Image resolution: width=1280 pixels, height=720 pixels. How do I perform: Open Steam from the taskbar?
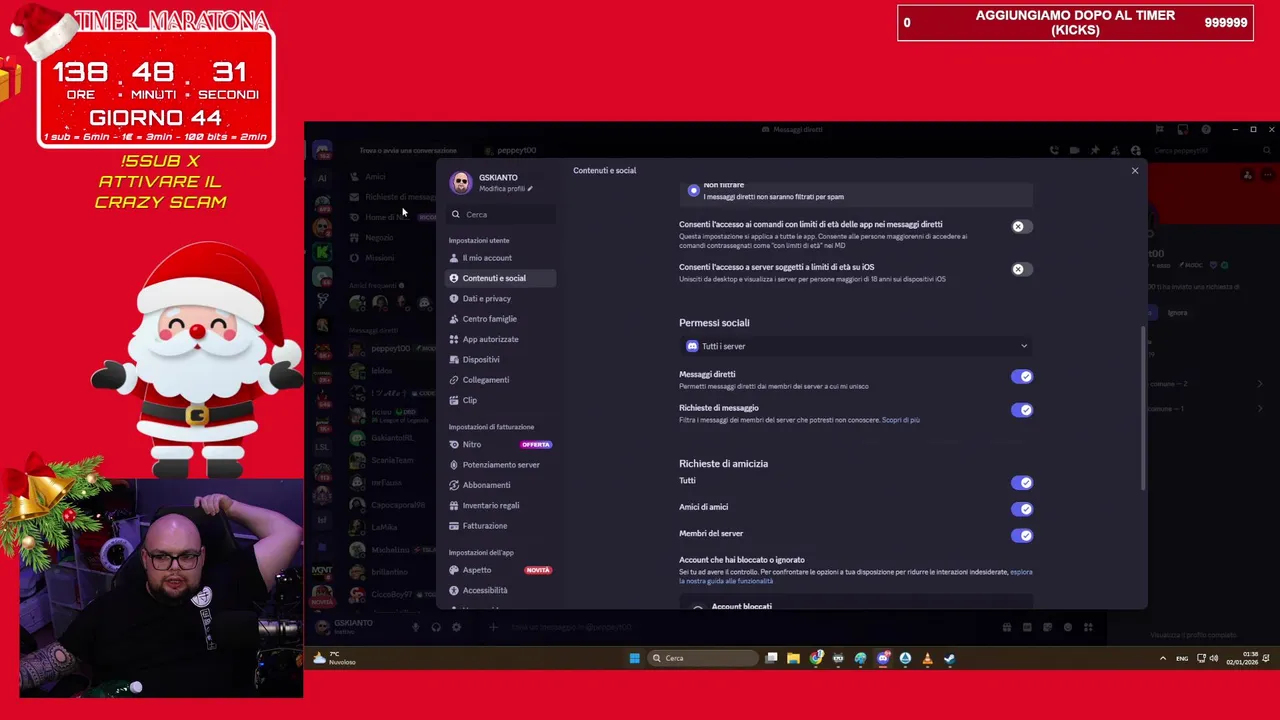[x=949, y=658]
